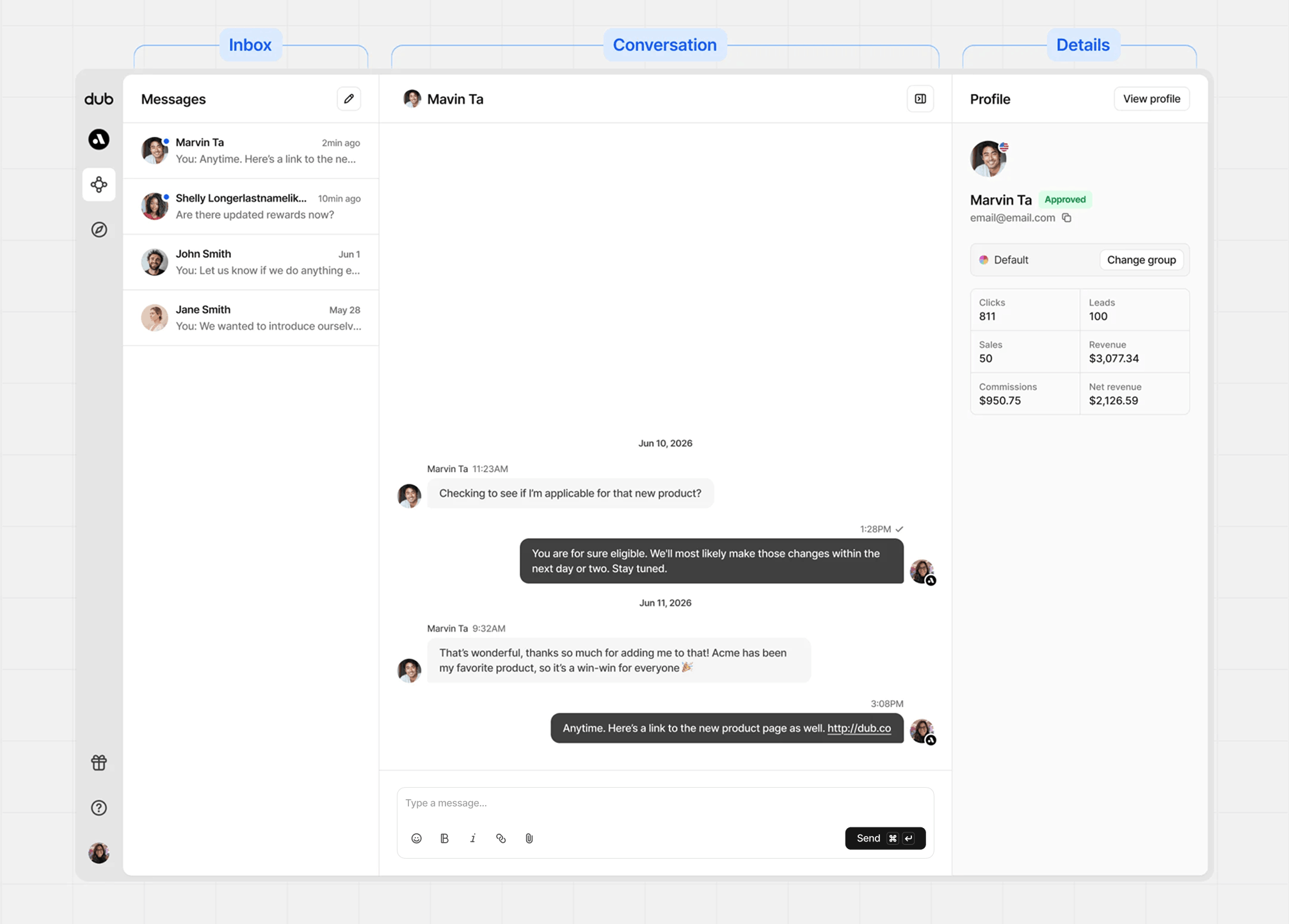Click the dub logo in the sidebar
The height and width of the screenshot is (924, 1289).
(x=99, y=99)
